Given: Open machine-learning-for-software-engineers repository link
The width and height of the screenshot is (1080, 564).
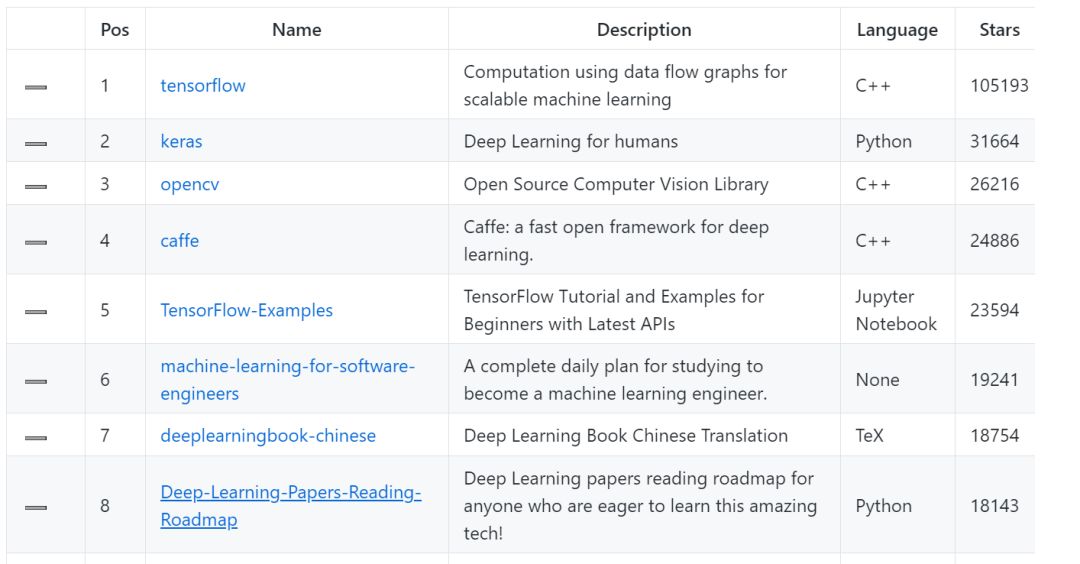Looking at the screenshot, I should pyautogui.click(x=287, y=367).
